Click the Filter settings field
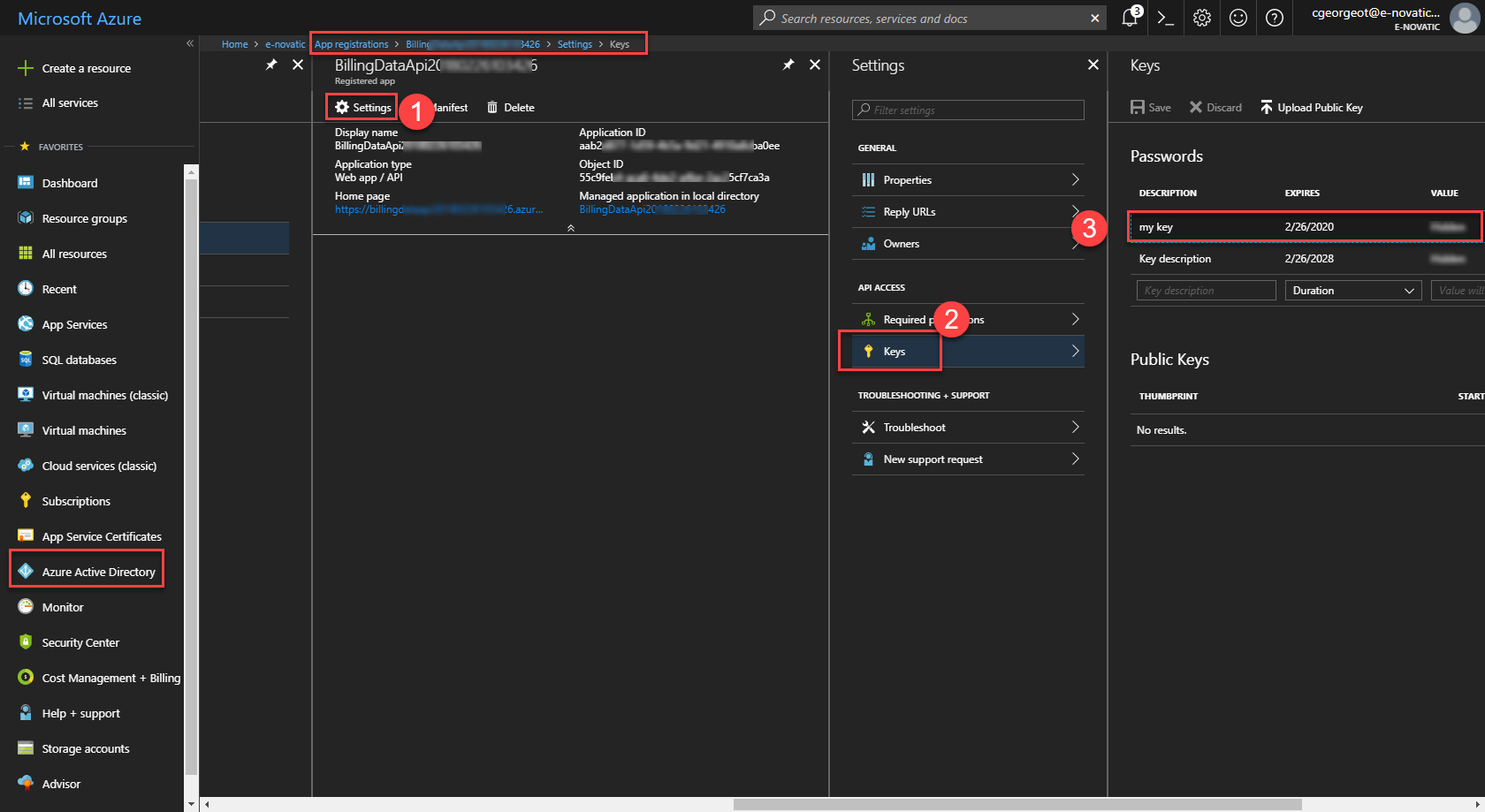This screenshot has height=812, width=1485. pos(968,110)
